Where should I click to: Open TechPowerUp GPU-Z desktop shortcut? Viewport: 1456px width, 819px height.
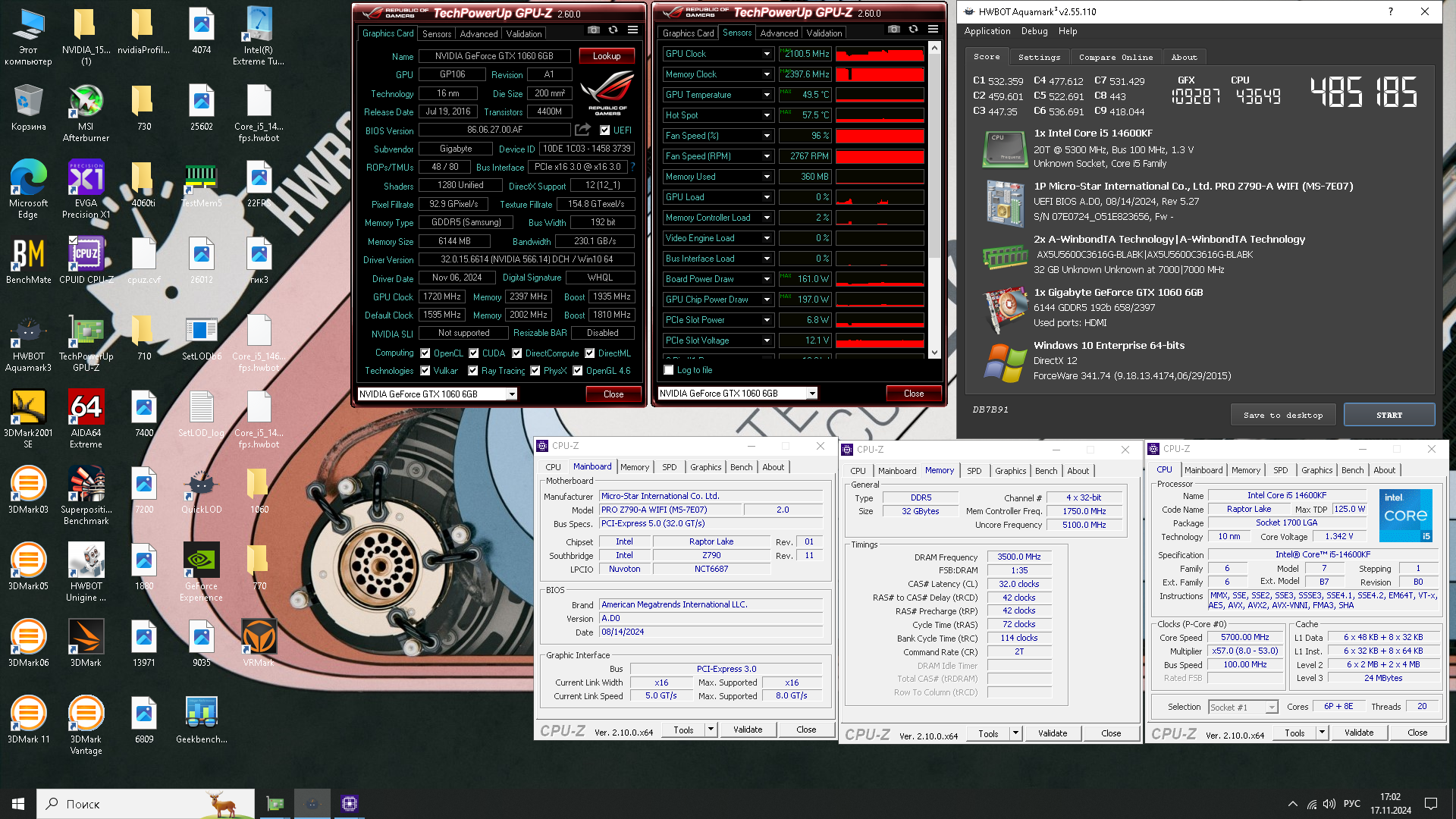click(86, 343)
